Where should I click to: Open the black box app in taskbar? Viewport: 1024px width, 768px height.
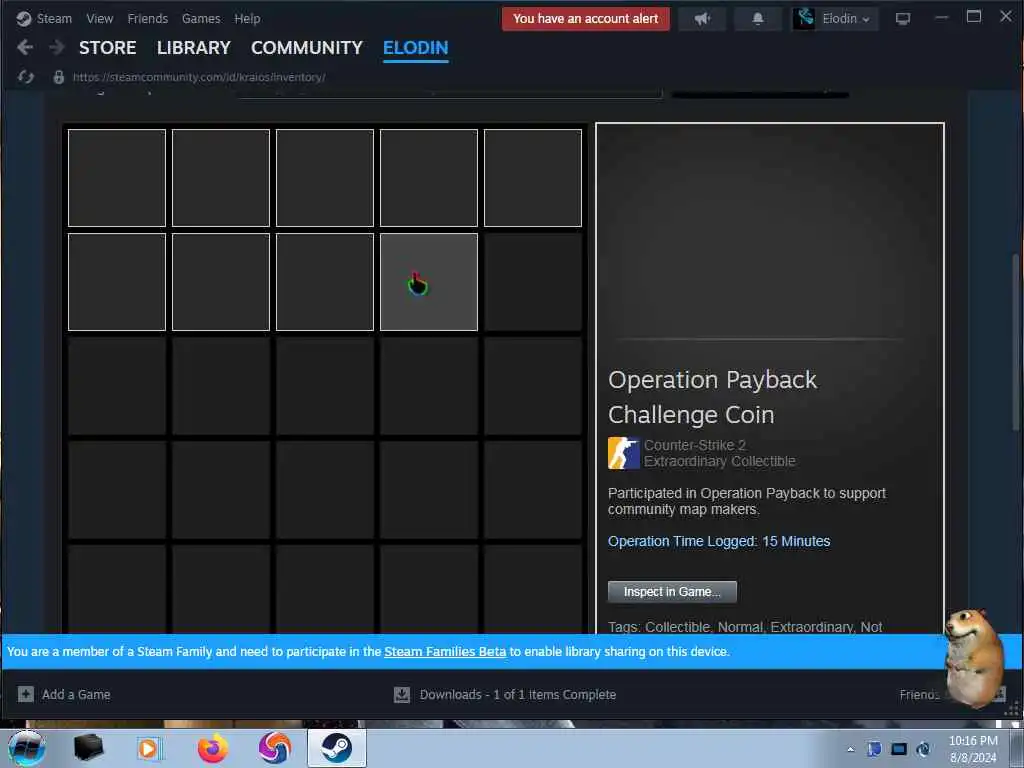coord(88,748)
